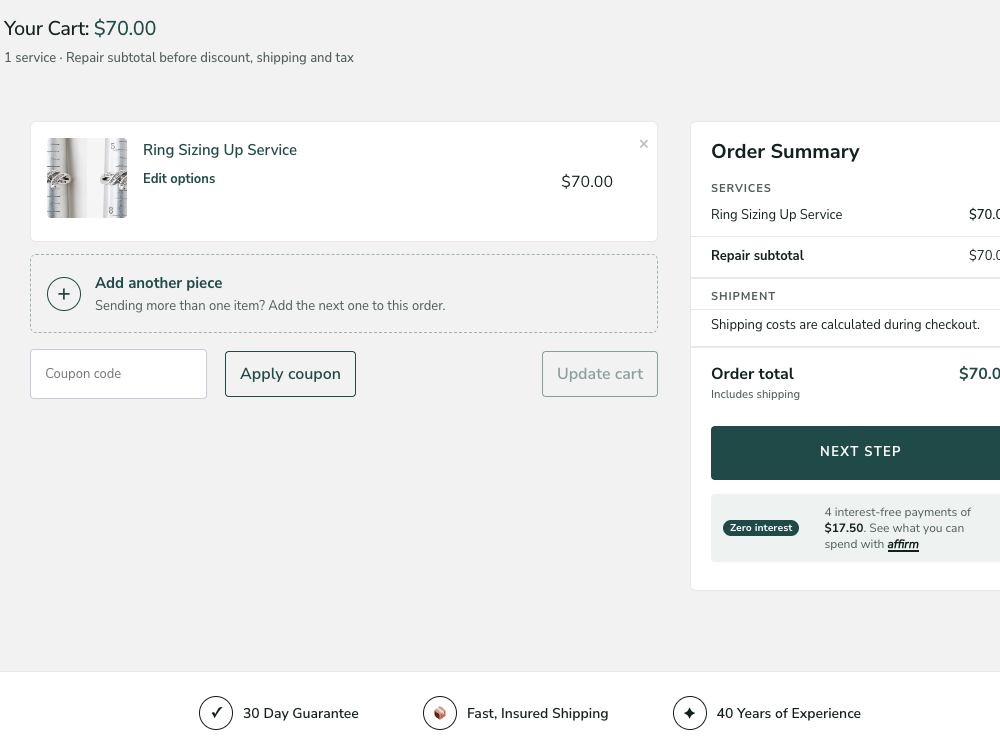This screenshot has height=750, width=1000.
Task: Click the Fast, Insured Shipping box icon
Action: (440, 713)
